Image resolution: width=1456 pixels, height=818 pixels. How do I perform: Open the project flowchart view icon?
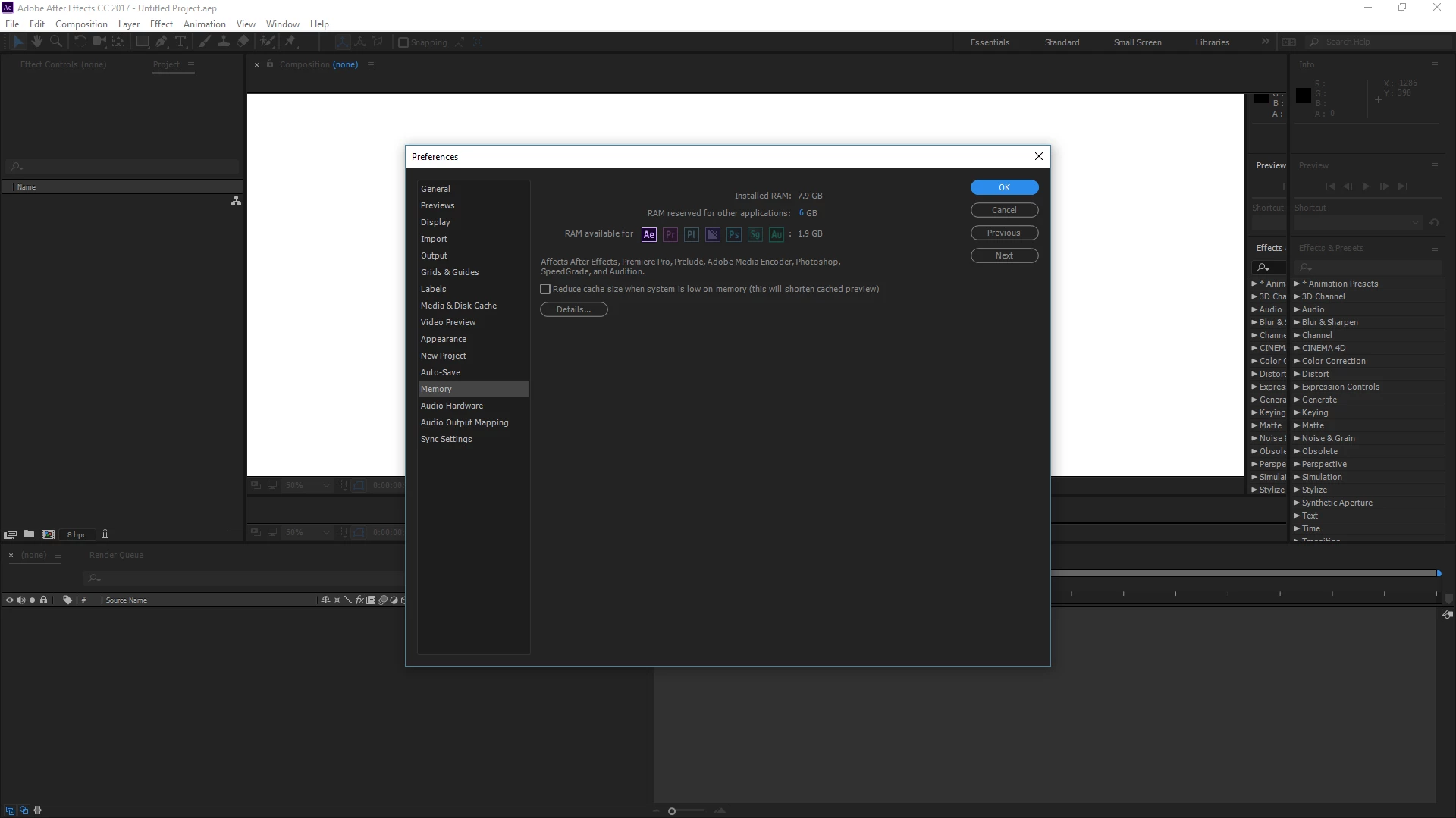(x=236, y=201)
